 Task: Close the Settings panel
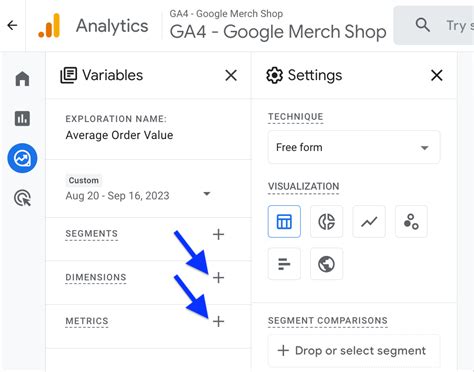437,75
